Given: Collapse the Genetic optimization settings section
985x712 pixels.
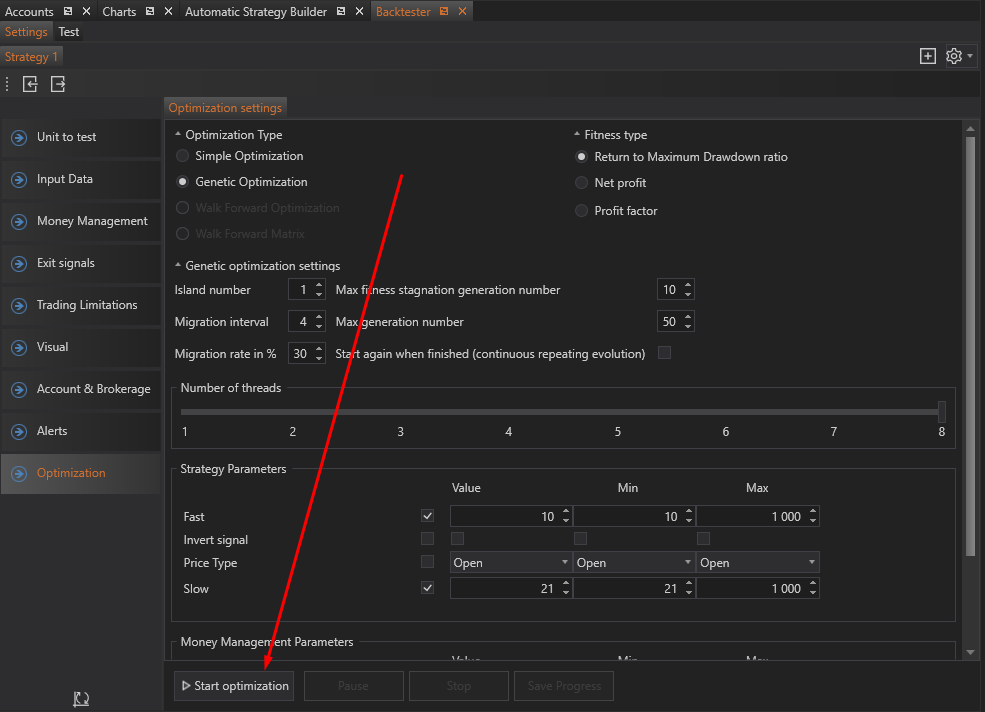Looking at the screenshot, I should pos(179,266).
